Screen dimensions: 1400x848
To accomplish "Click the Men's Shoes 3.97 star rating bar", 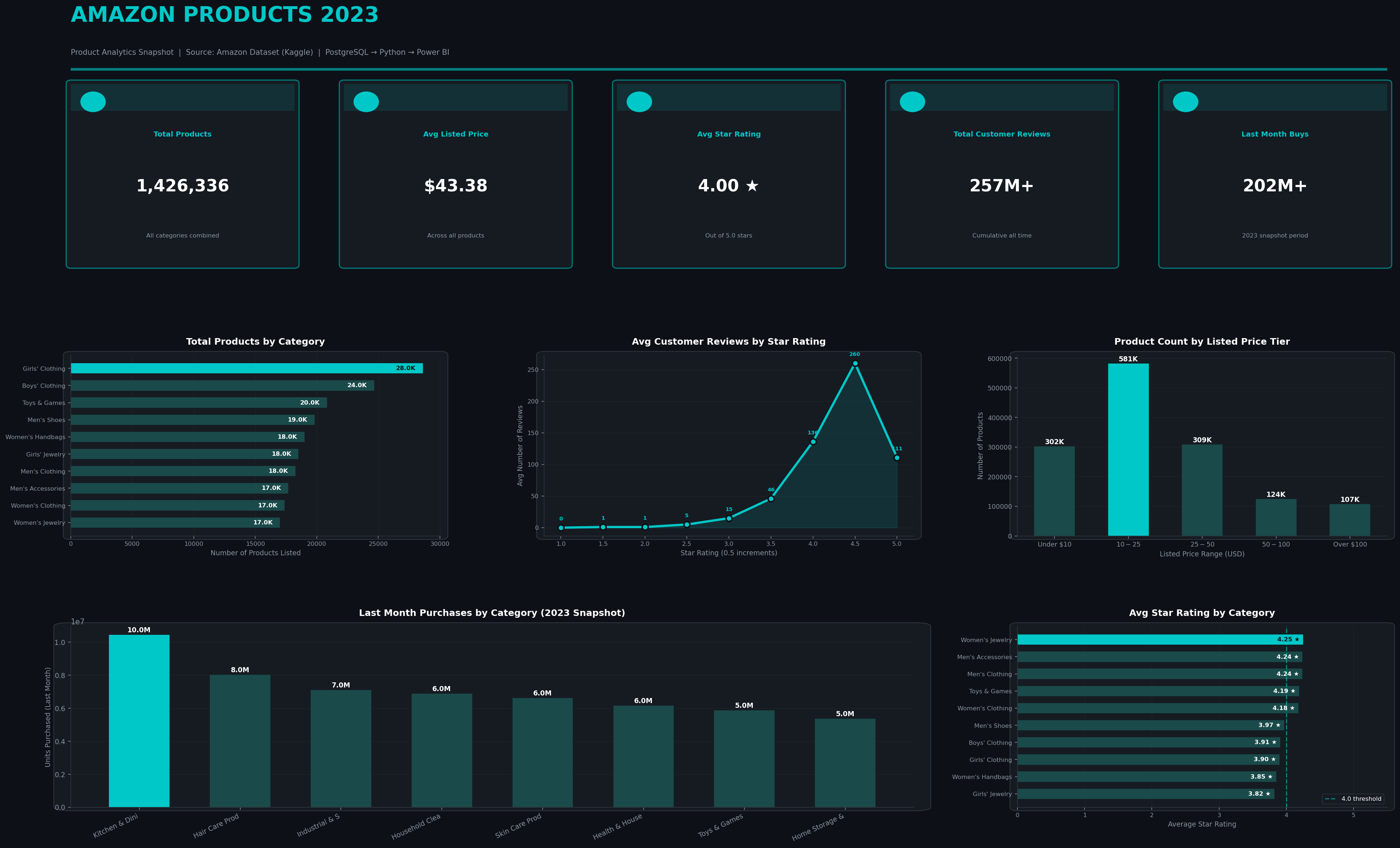I will point(1151,725).
